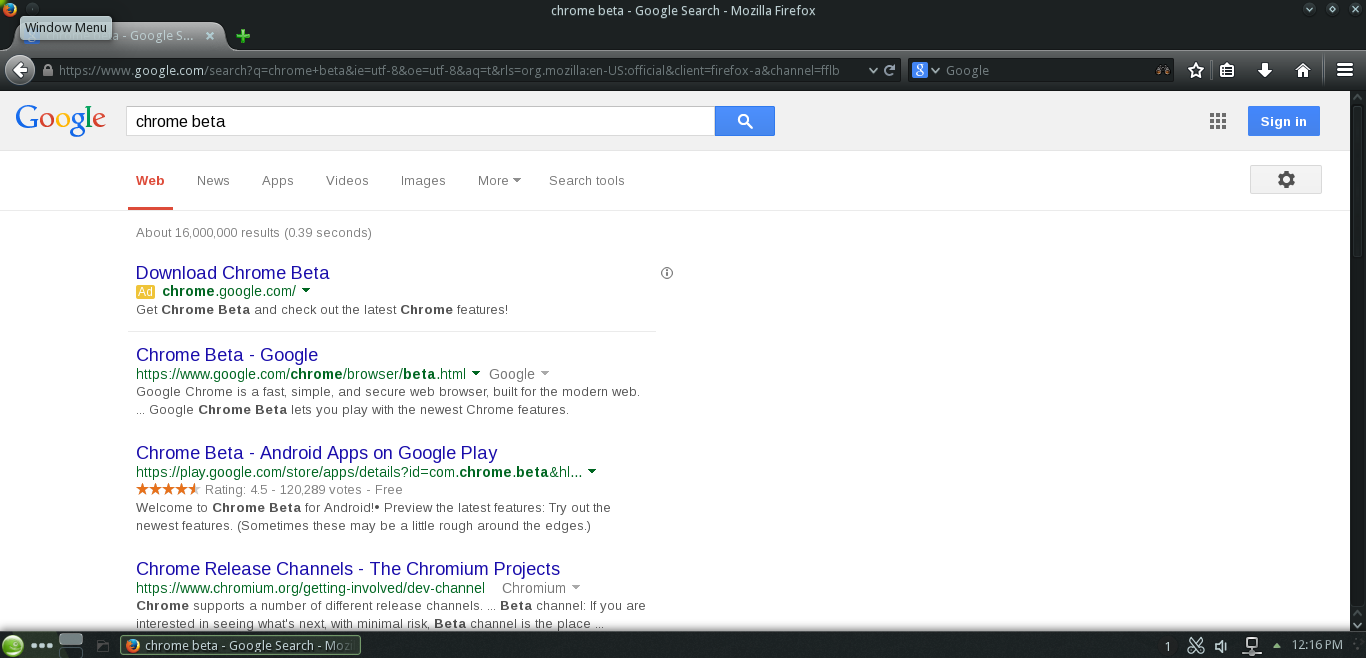Image resolution: width=1366 pixels, height=658 pixels.
Task: Open the URL history dropdown arrow
Action: pyautogui.click(x=873, y=70)
